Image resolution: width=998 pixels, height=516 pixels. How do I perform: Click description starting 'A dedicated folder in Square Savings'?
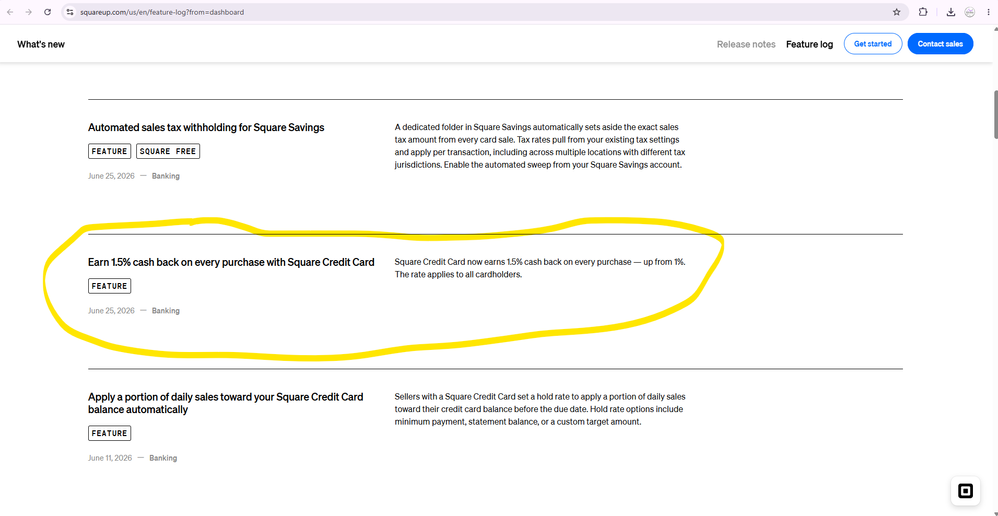540,146
